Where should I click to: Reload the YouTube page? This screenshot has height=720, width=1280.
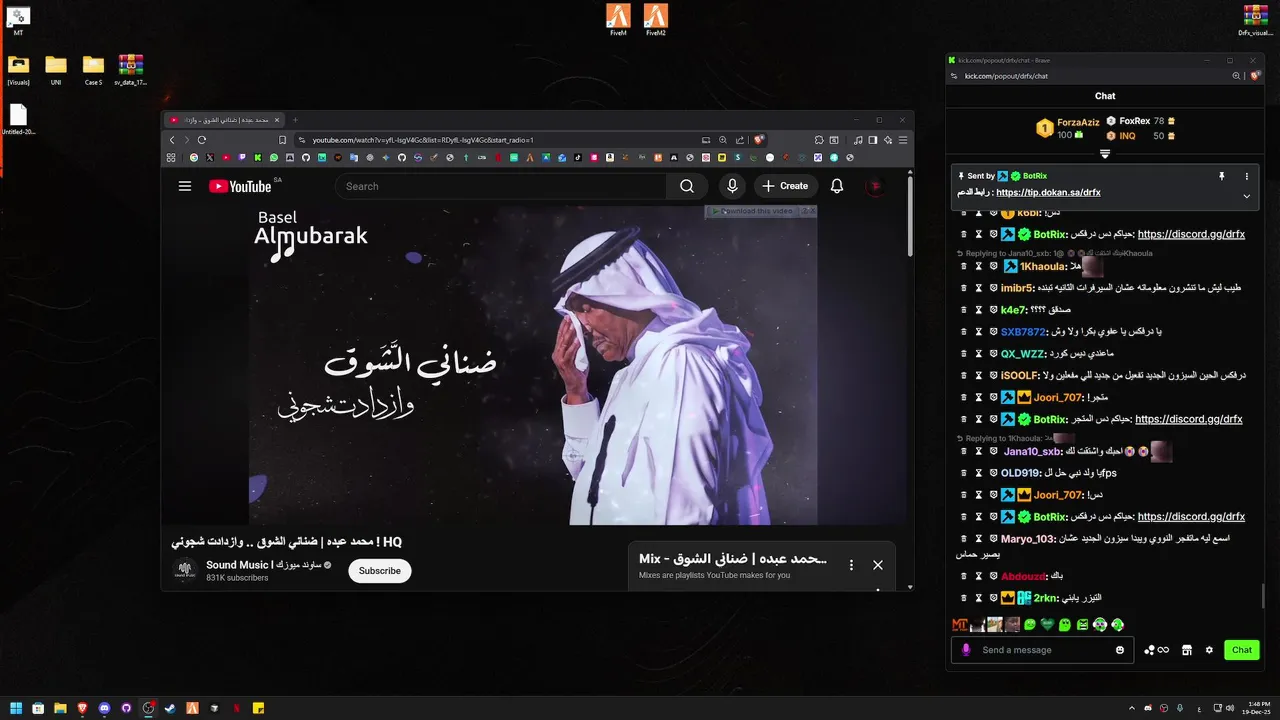point(202,140)
